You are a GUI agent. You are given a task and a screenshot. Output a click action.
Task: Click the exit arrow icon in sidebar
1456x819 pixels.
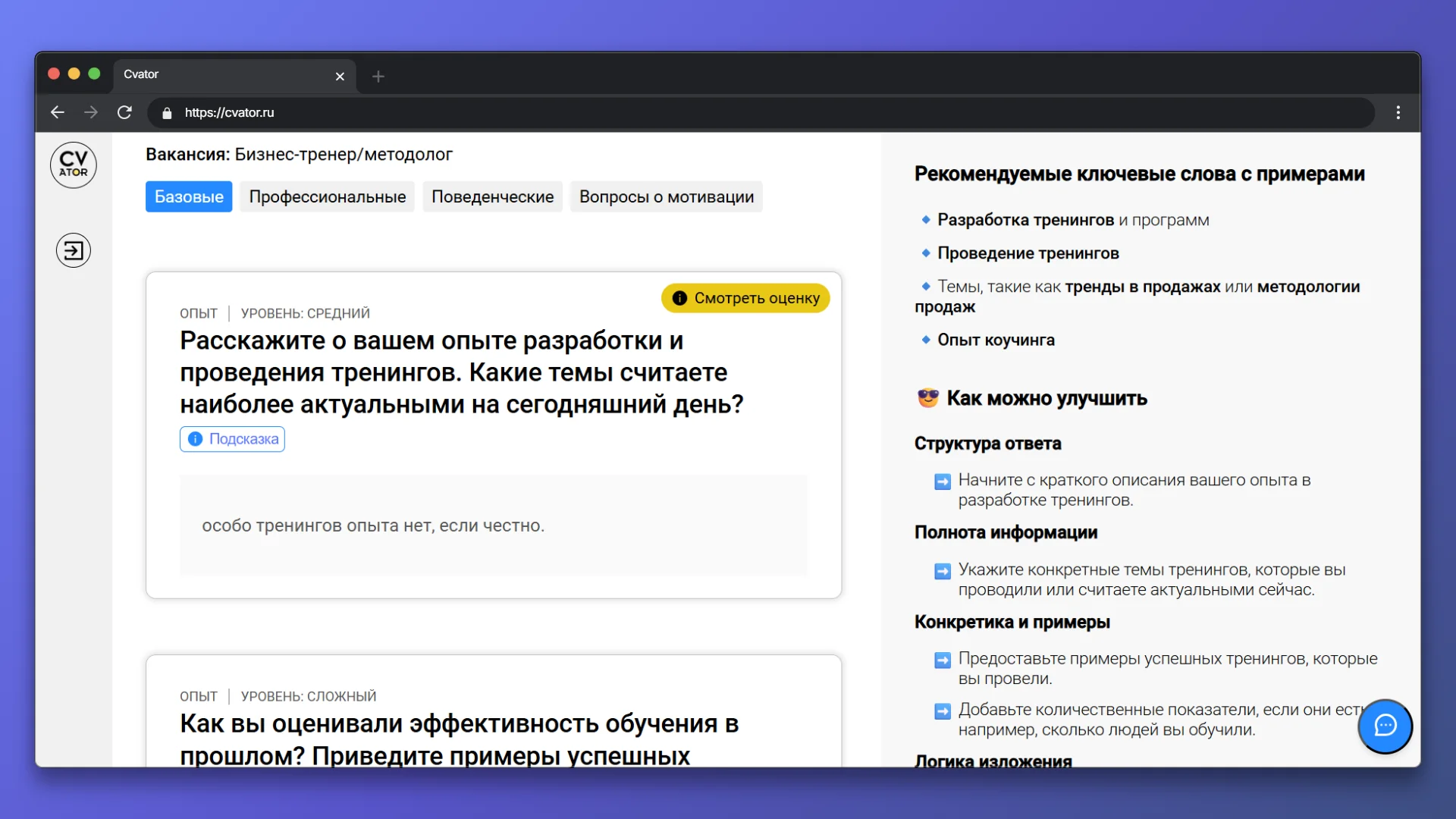pyautogui.click(x=74, y=250)
